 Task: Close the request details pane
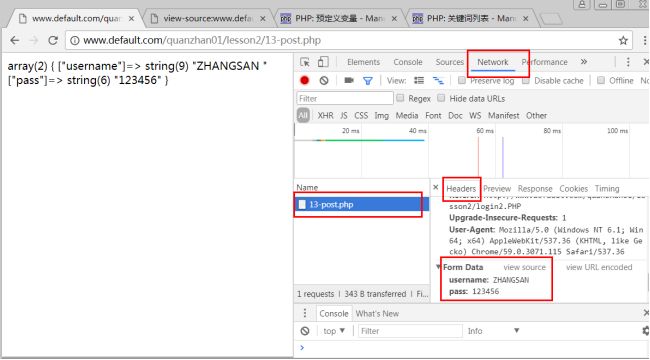(x=435, y=187)
